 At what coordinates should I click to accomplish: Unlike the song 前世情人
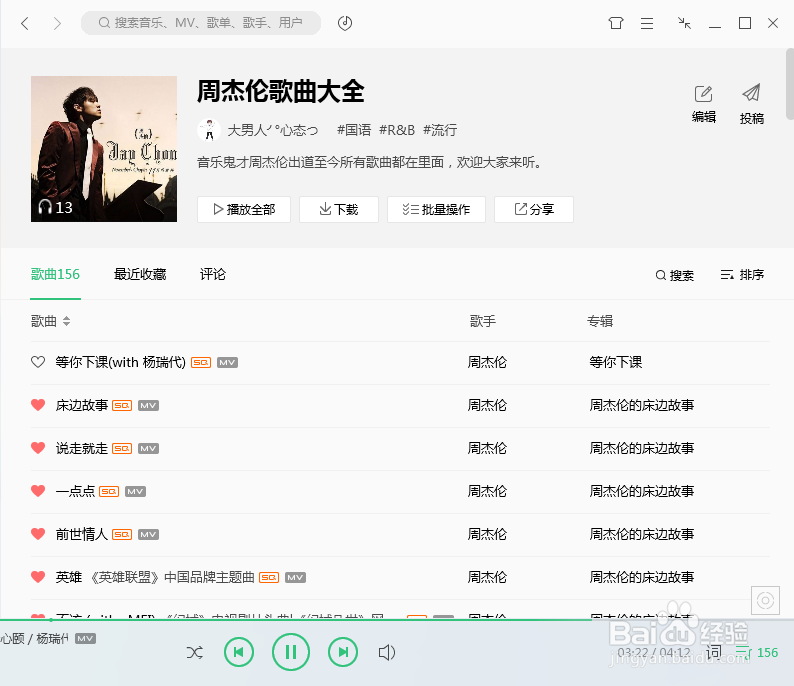click(x=38, y=534)
